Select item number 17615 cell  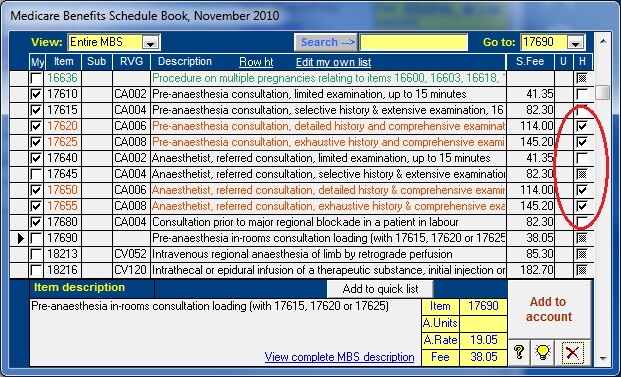pos(63,110)
